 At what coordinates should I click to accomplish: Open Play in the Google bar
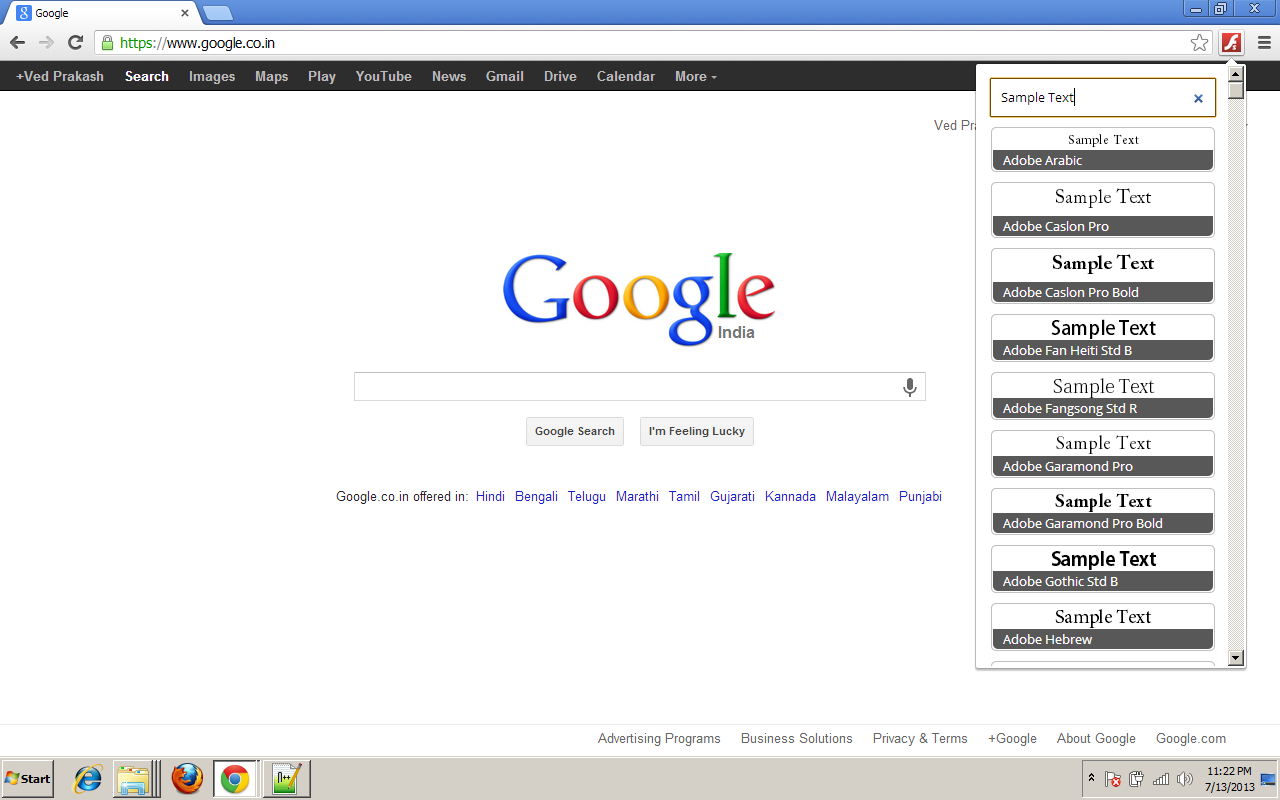(x=322, y=76)
